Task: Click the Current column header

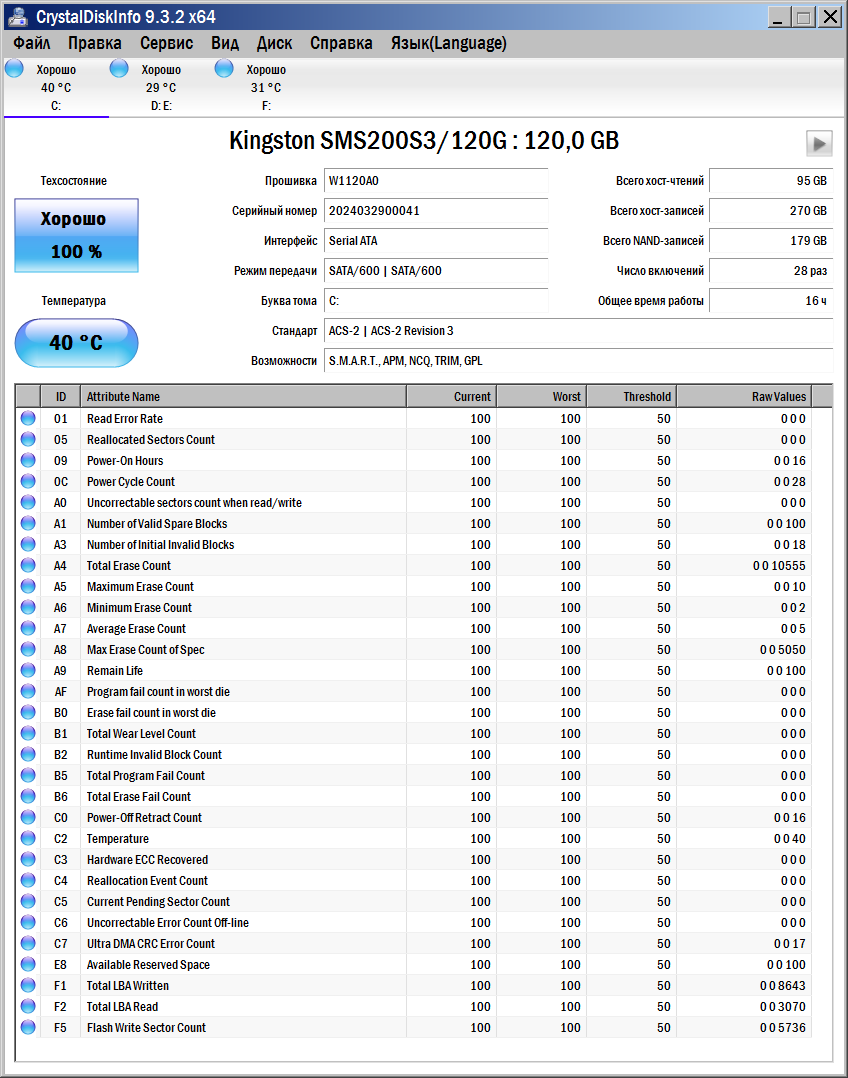Action: click(451, 397)
